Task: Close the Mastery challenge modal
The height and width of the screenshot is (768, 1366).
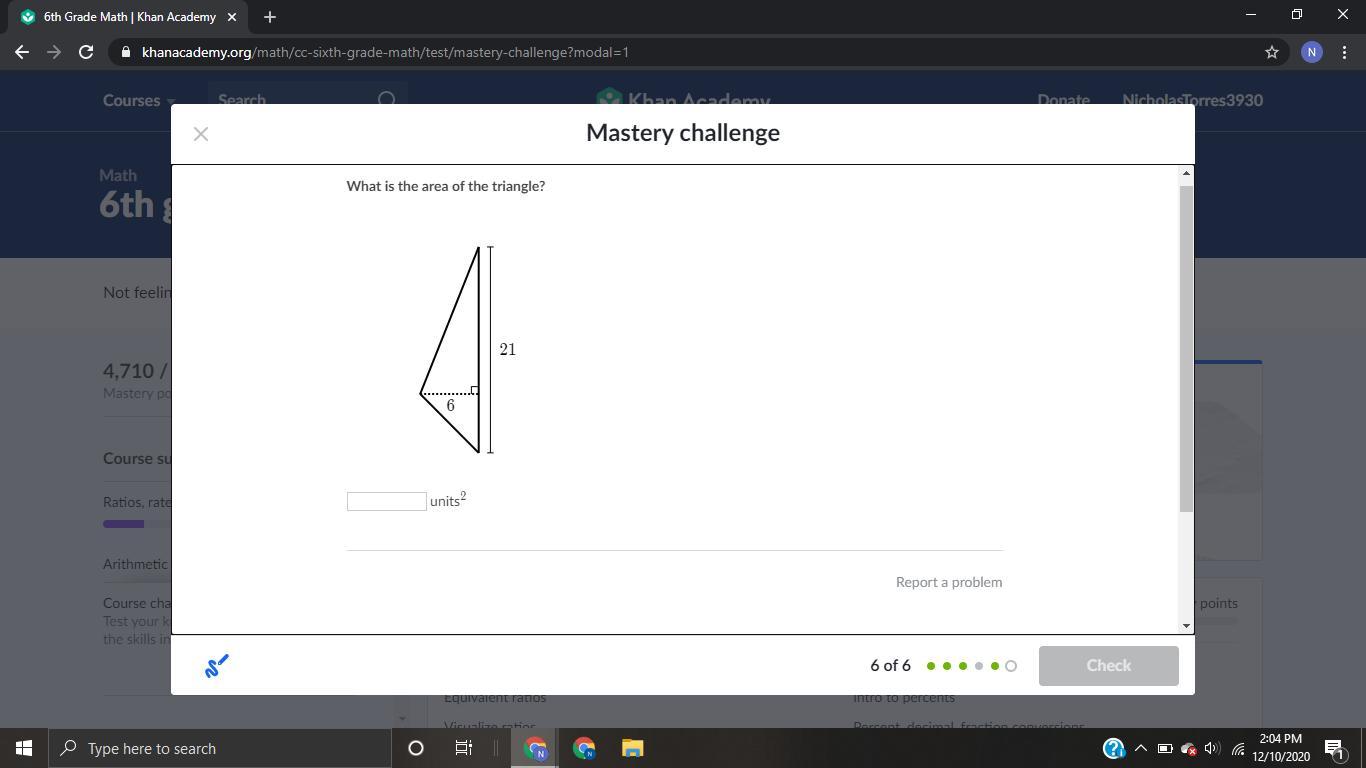Action: 201,134
